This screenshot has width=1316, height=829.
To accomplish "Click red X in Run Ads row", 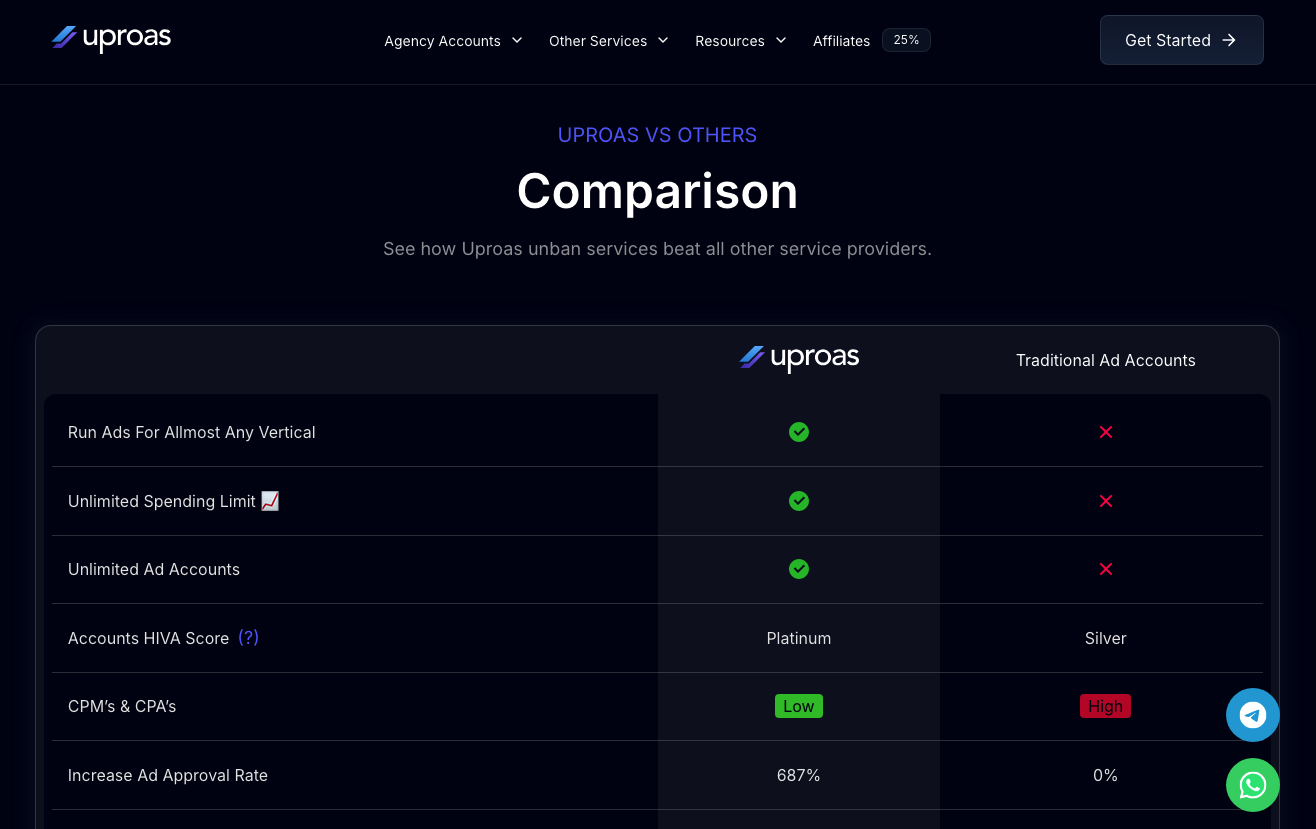I will click(x=1105, y=432).
